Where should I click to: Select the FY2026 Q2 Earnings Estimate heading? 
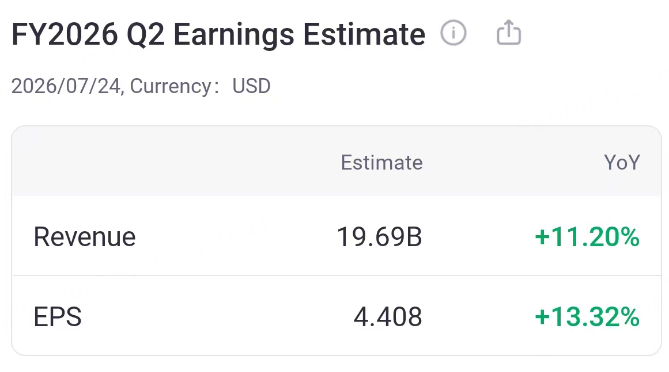pyautogui.click(x=218, y=35)
